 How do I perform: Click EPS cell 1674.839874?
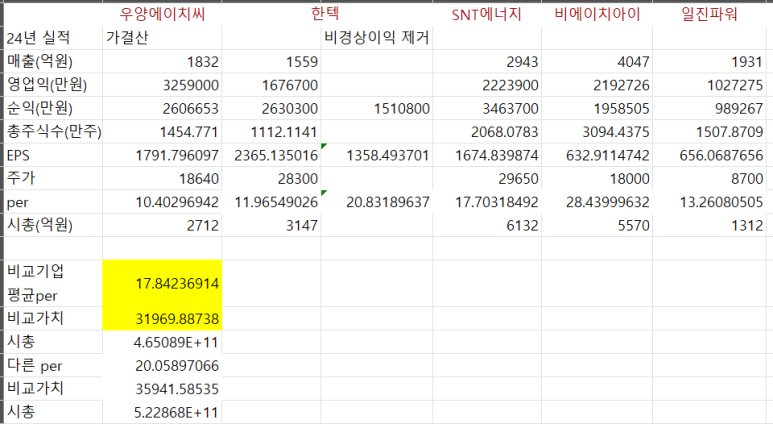(487, 155)
